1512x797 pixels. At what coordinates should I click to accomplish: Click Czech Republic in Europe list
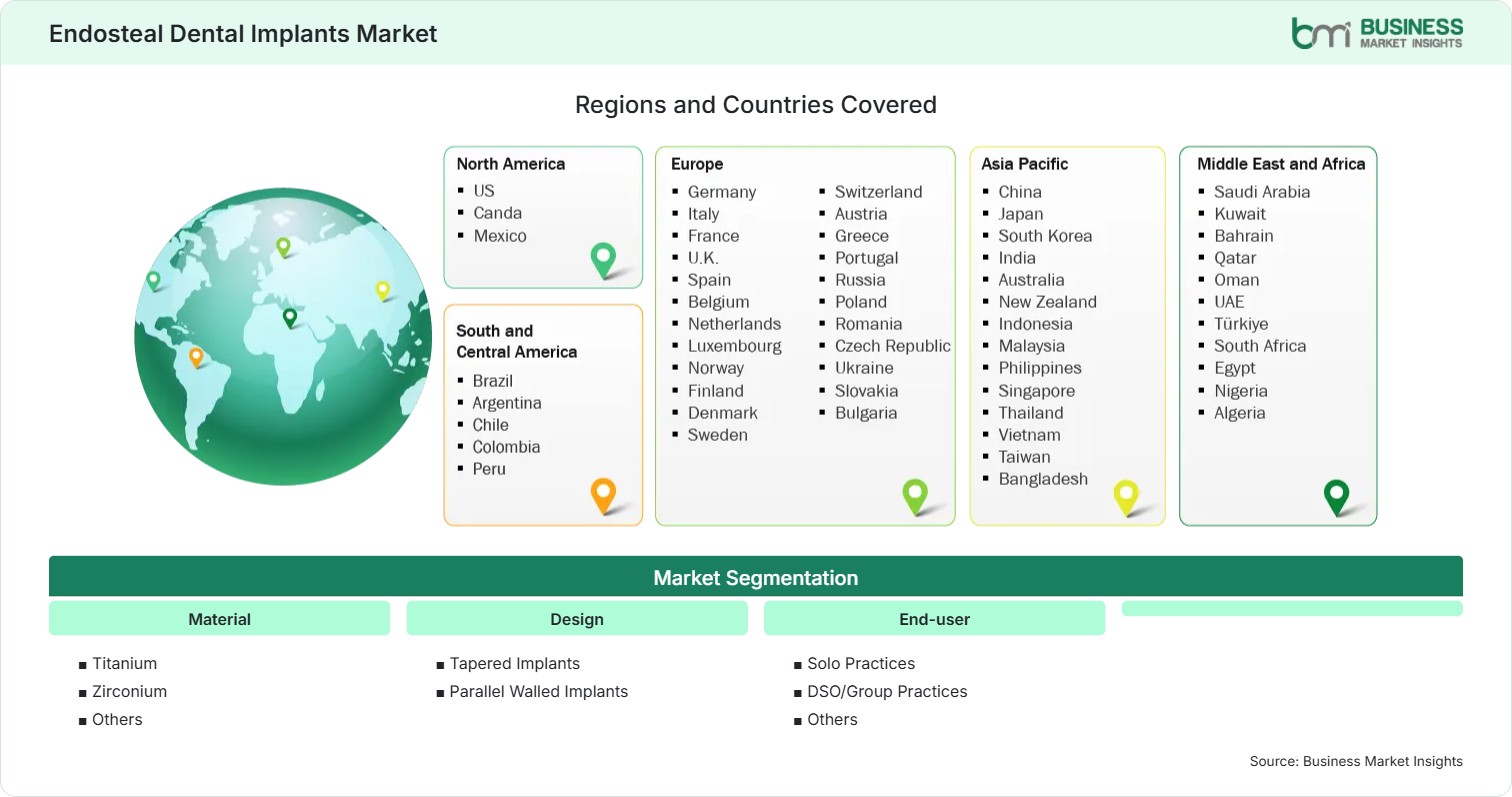pos(893,345)
